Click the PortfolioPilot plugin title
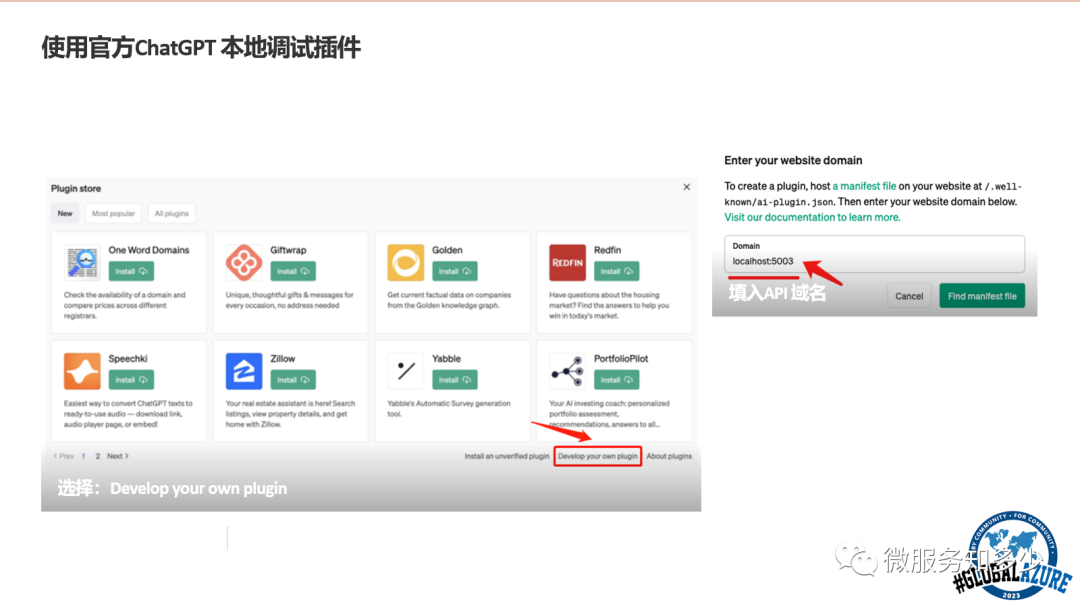1080x608 pixels. [621, 359]
